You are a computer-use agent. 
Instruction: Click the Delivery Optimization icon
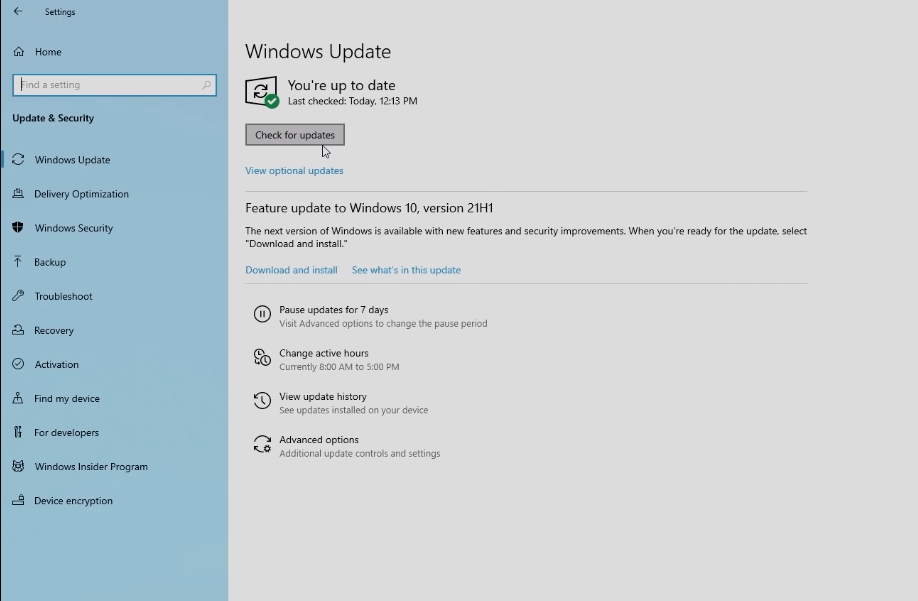pyautogui.click(x=18, y=193)
